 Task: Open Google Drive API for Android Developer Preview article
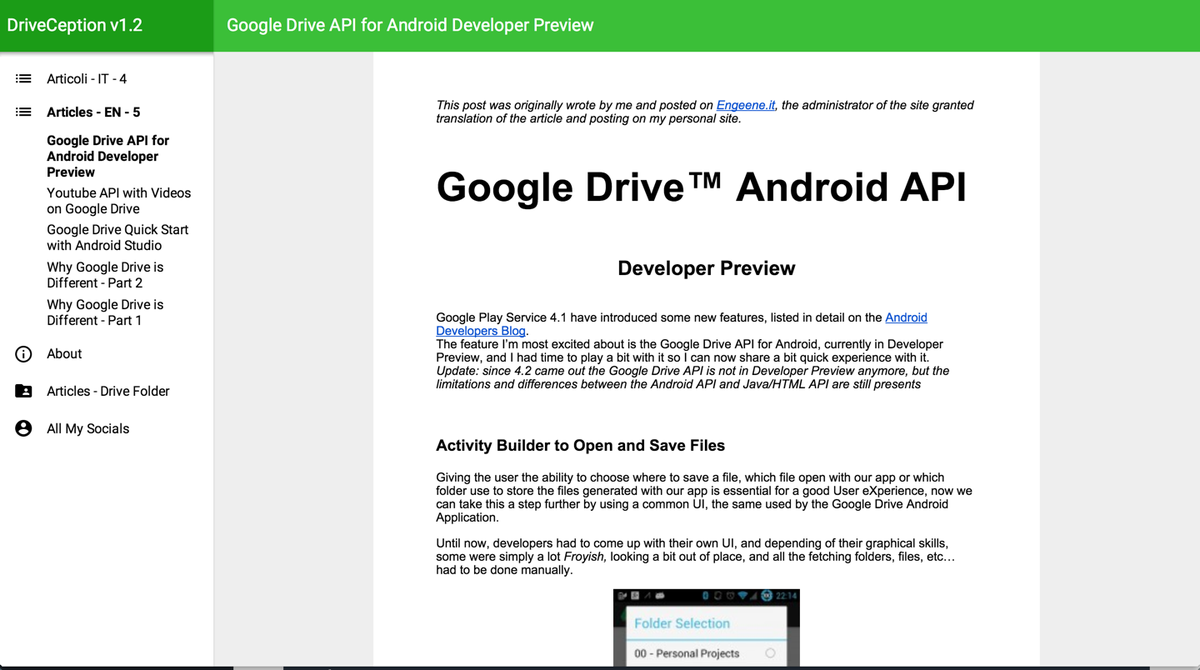coord(108,156)
